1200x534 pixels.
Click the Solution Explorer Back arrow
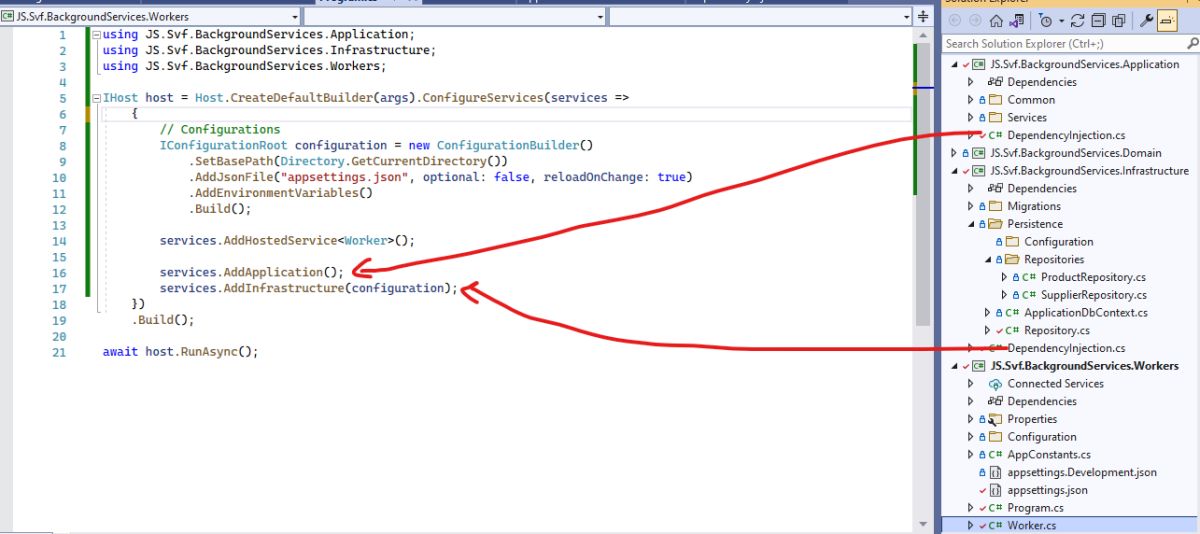953,21
